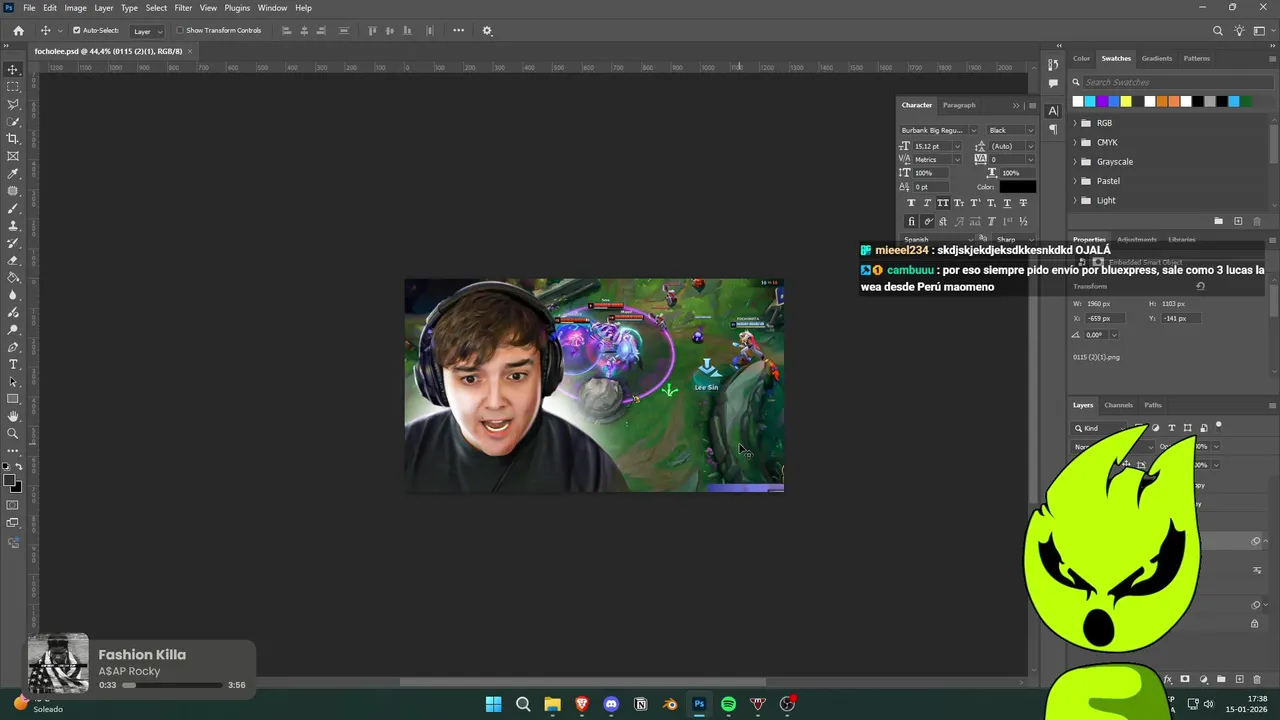Open the Auto-Select Layer dropdown
1280x720 pixels.
[x=147, y=31]
